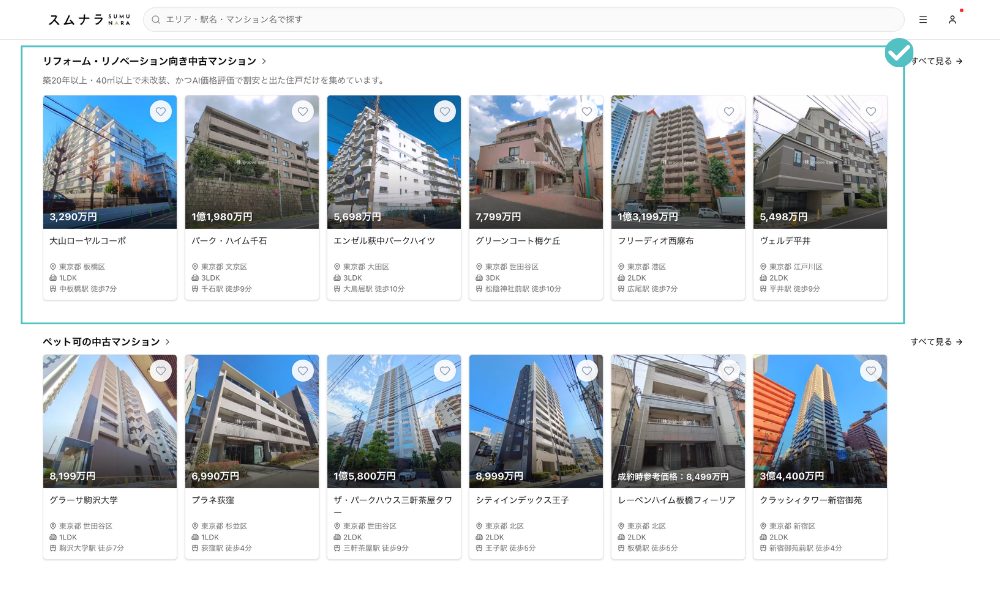The image size is (1000, 600).
Task: Click the 1億5,800万円 price label
Action: coord(365,476)
